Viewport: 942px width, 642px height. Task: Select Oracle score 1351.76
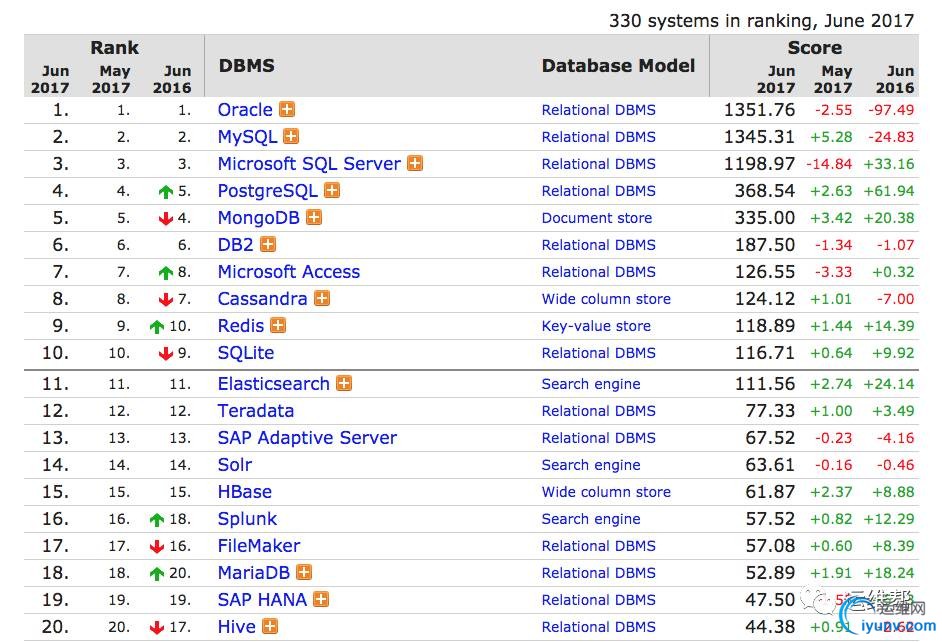tap(759, 110)
